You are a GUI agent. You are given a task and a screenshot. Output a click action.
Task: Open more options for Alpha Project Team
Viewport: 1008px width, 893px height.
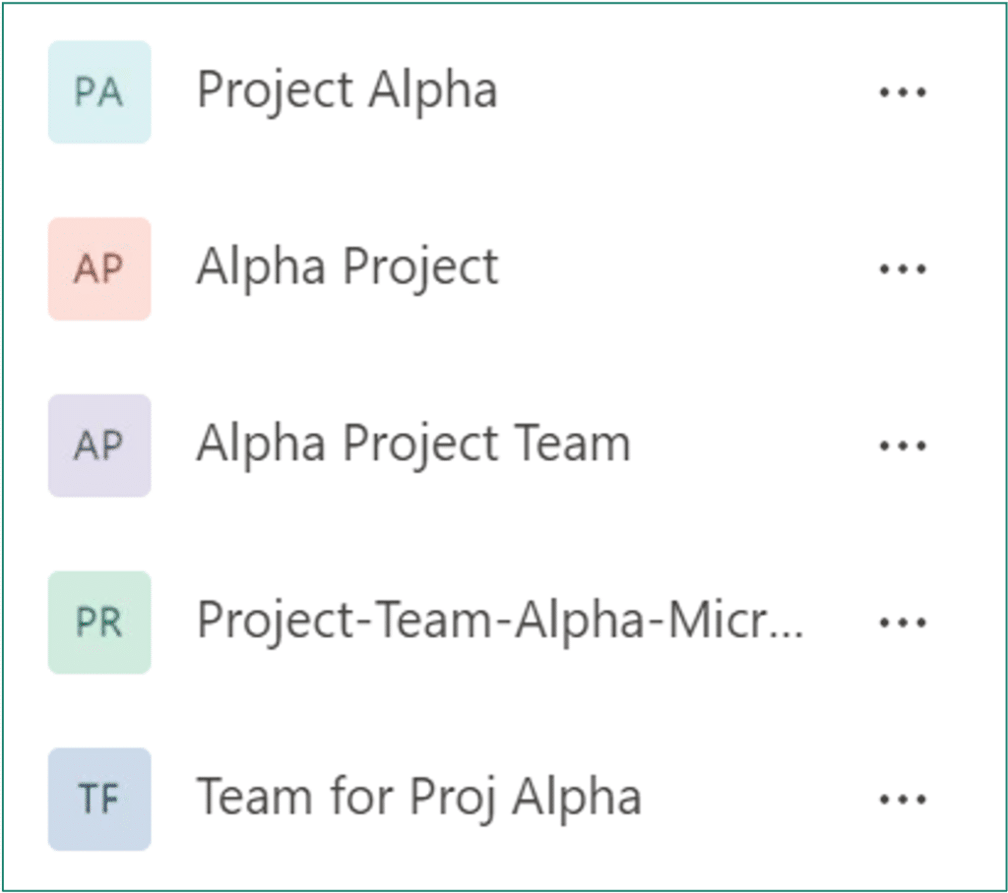coord(903,446)
